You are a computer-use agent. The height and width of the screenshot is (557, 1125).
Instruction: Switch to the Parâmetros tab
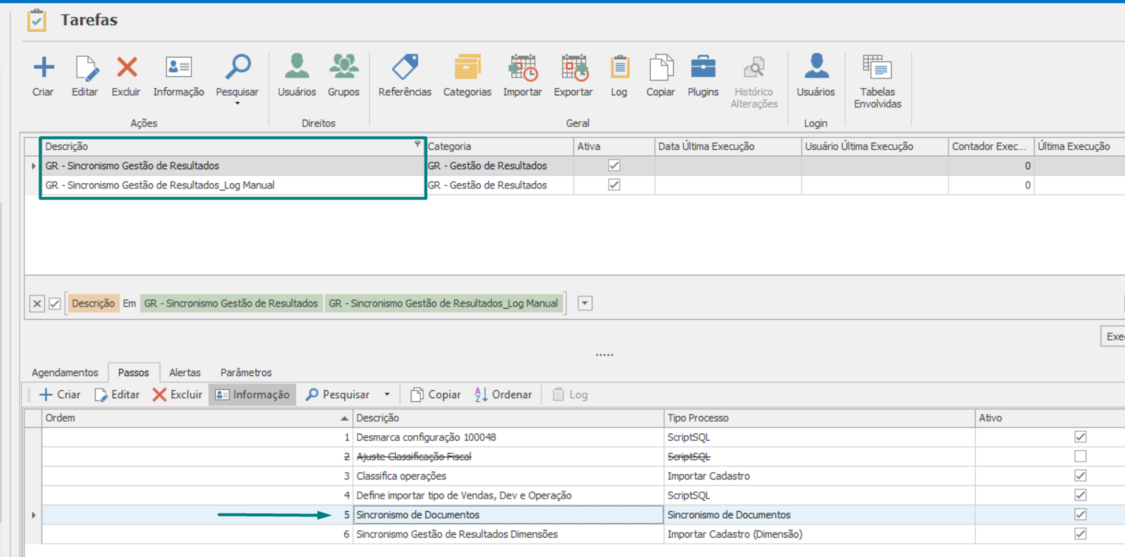246,372
